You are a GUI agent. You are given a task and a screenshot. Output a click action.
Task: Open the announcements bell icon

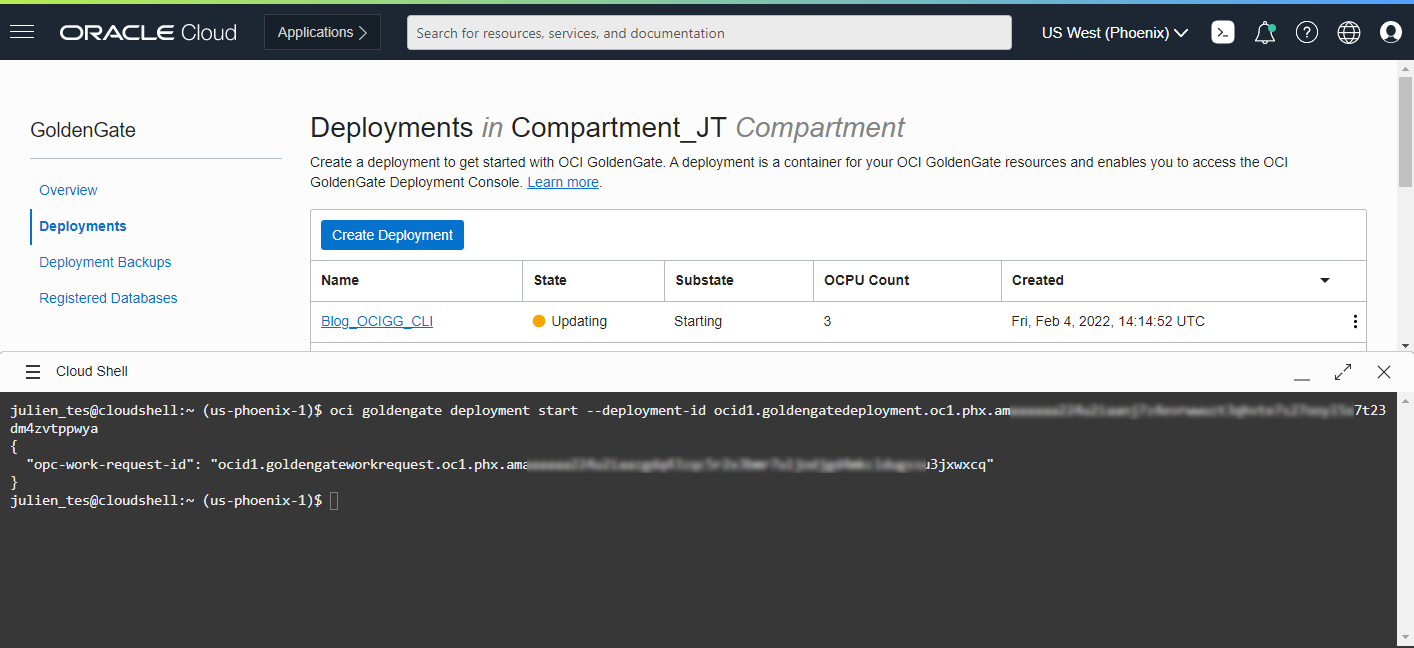[x=1265, y=32]
